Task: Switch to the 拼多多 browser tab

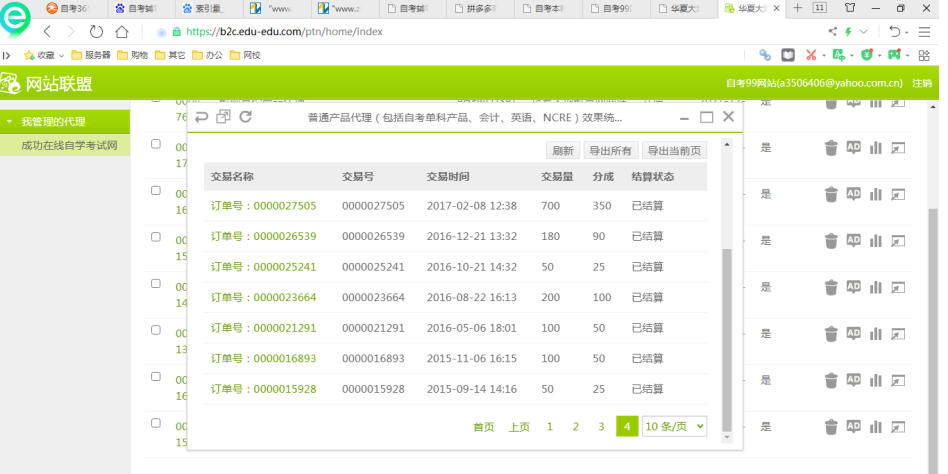Action: coord(481,8)
